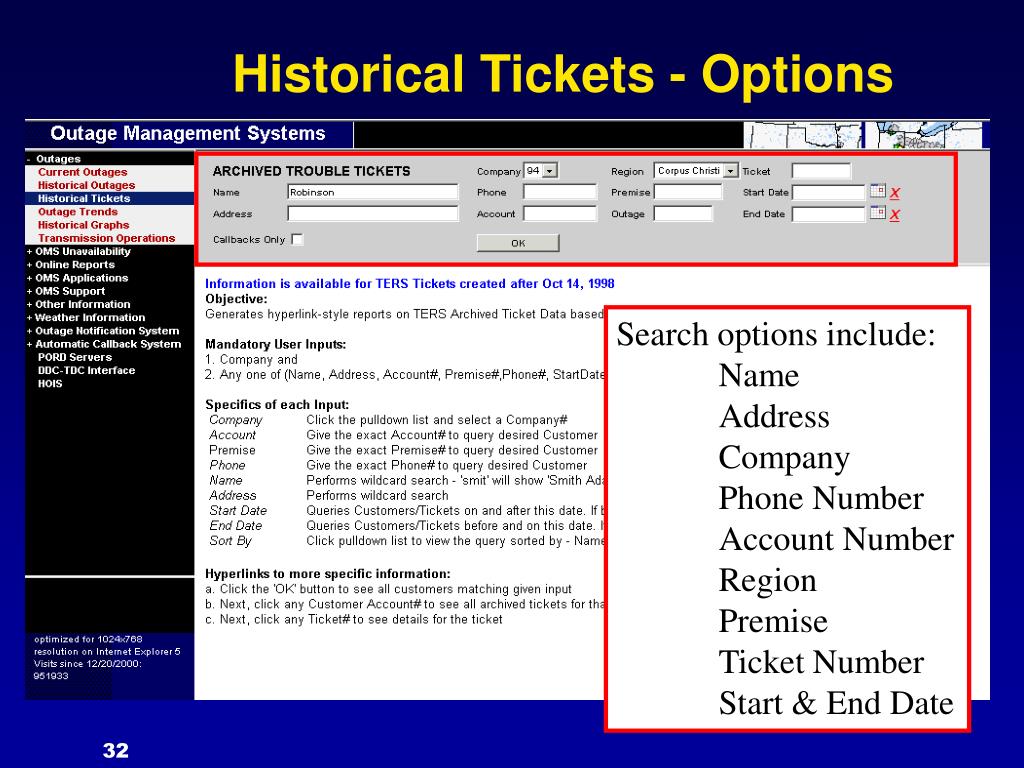Image resolution: width=1024 pixels, height=768 pixels.
Task: Open the Start Date calendar picker icon
Action: point(878,191)
